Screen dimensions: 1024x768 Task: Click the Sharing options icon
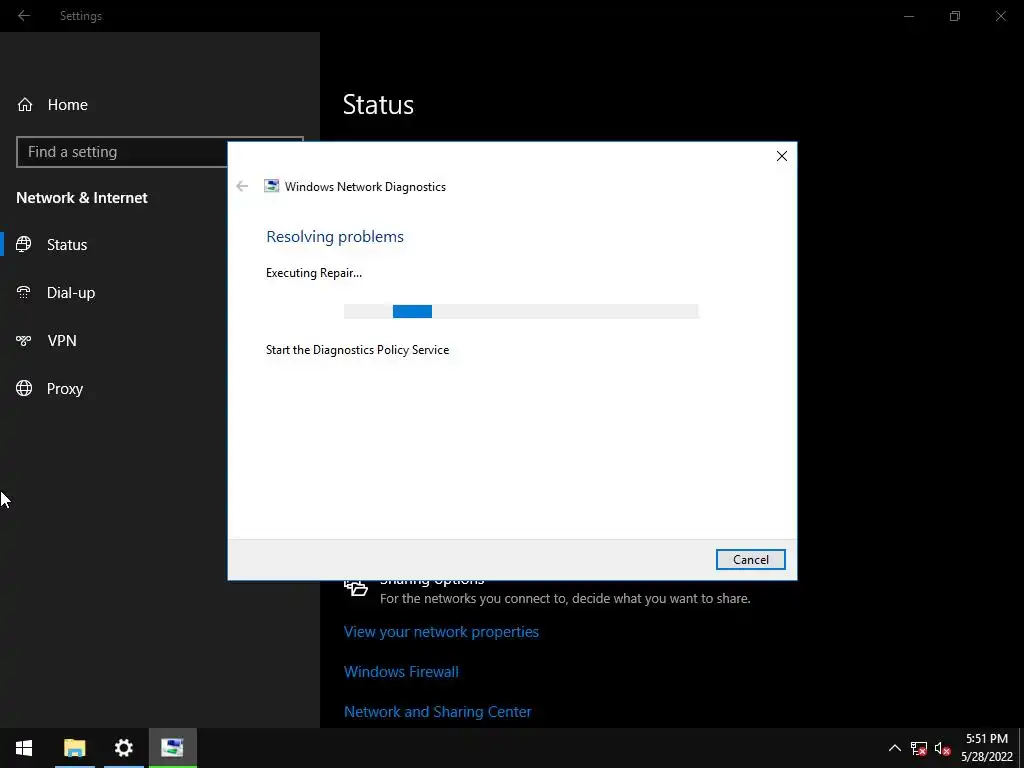point(356,587)
